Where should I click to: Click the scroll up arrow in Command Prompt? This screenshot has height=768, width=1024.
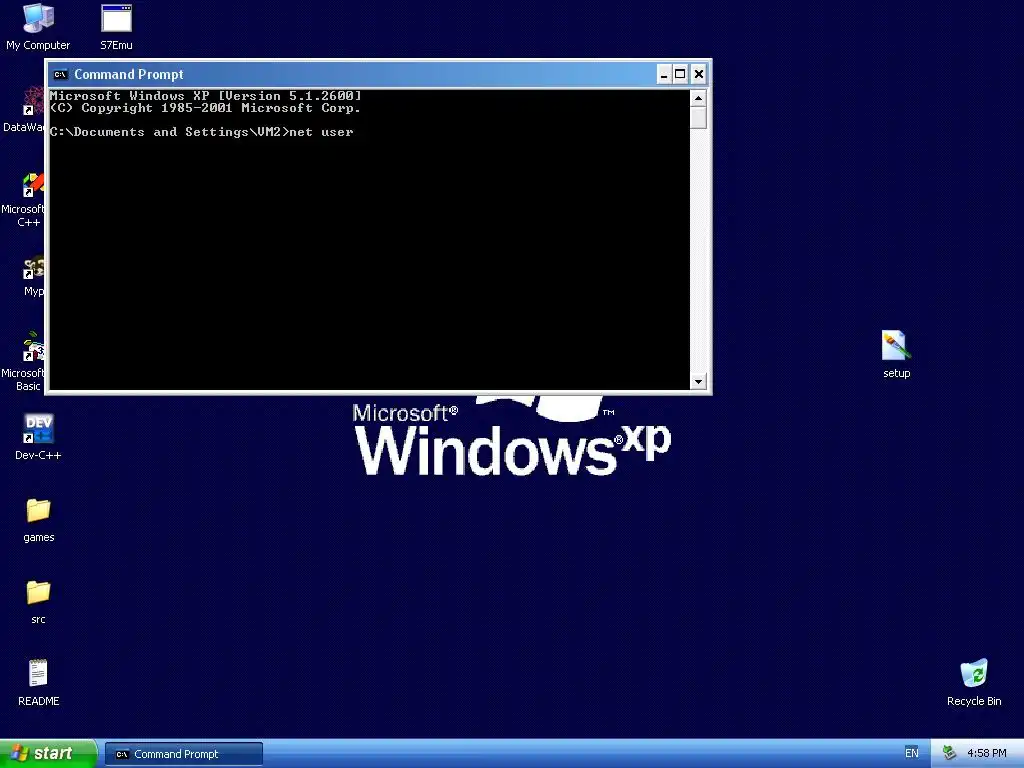point(698,99)
